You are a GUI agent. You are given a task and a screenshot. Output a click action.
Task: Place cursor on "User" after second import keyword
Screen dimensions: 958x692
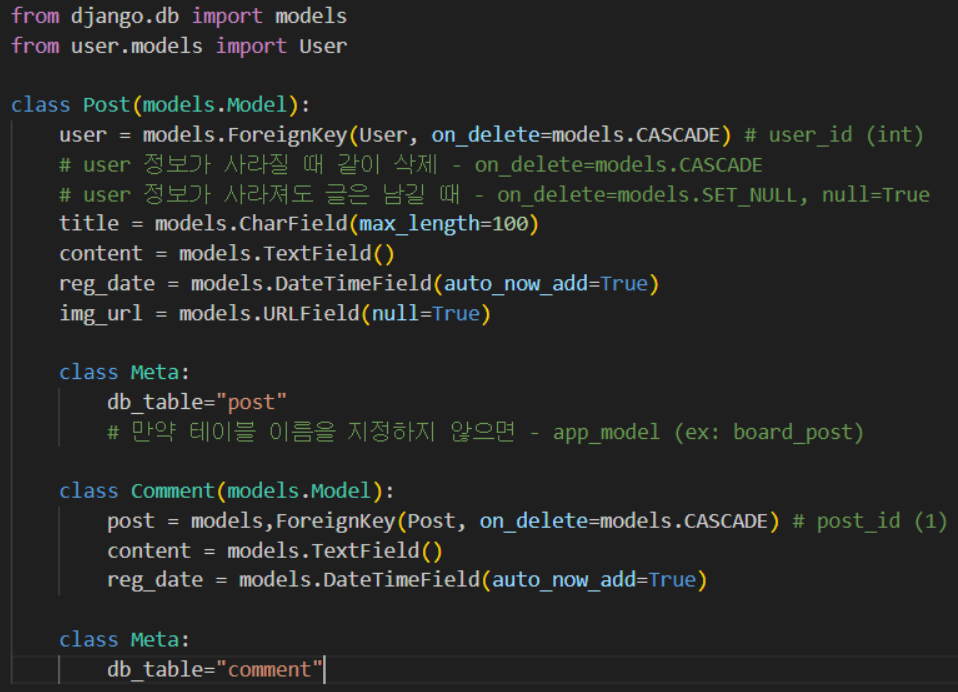[323, 46]
